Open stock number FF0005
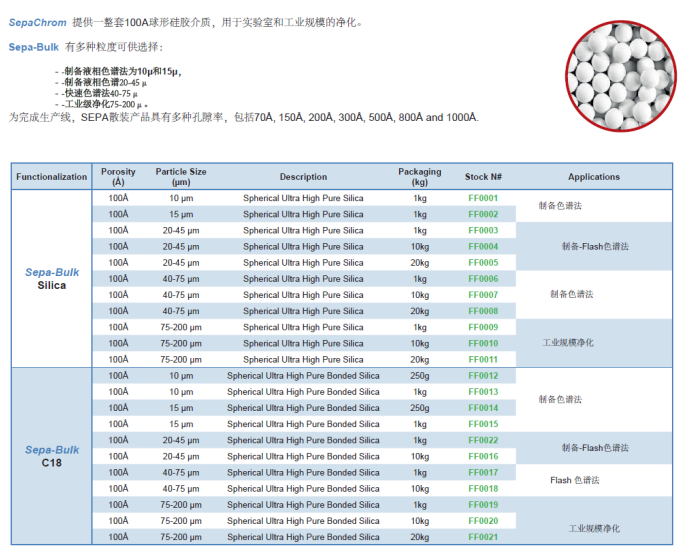 [x=483, y=263]
